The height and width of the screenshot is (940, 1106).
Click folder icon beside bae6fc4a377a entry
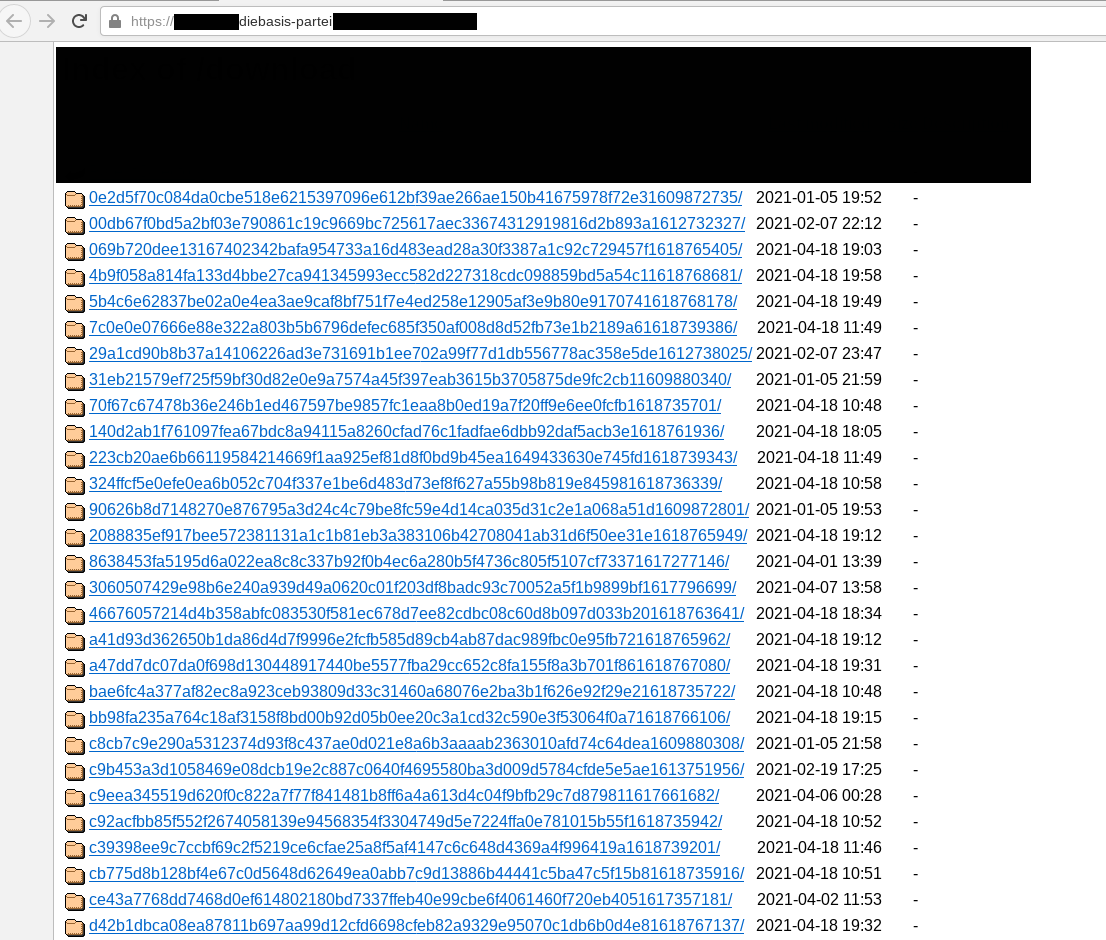(75, 693)
